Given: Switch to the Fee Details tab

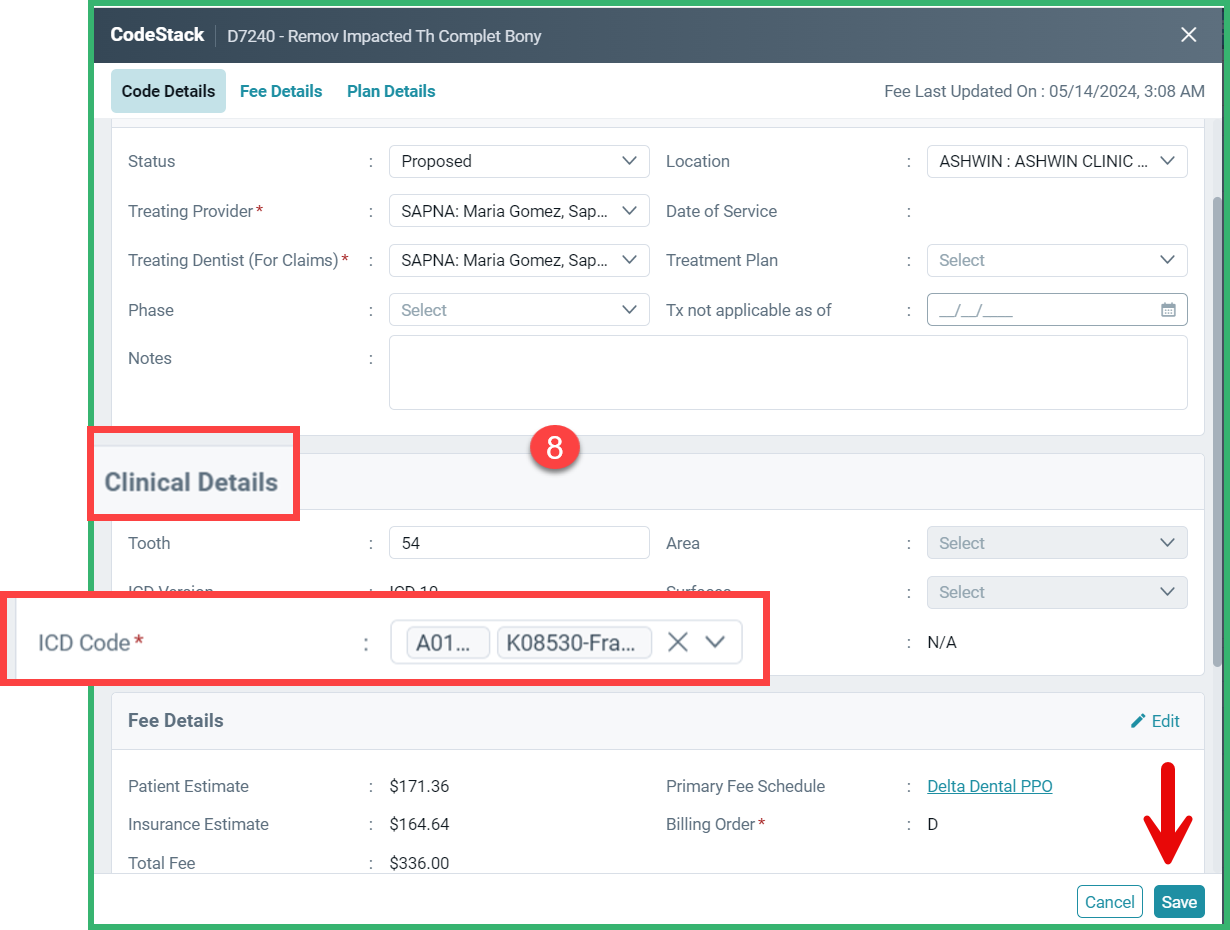Looking at the screenshot, I should click(281, 91).
